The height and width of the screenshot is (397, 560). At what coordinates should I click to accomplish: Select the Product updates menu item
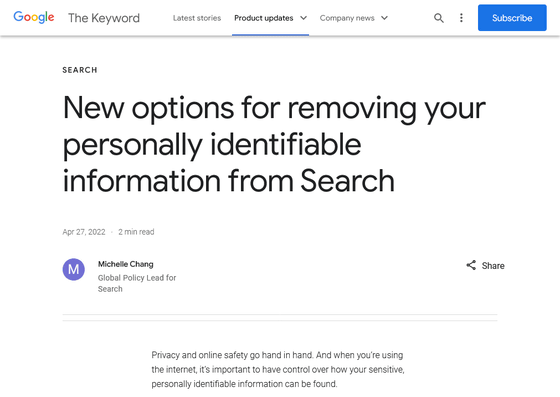[x=264, y=18]
